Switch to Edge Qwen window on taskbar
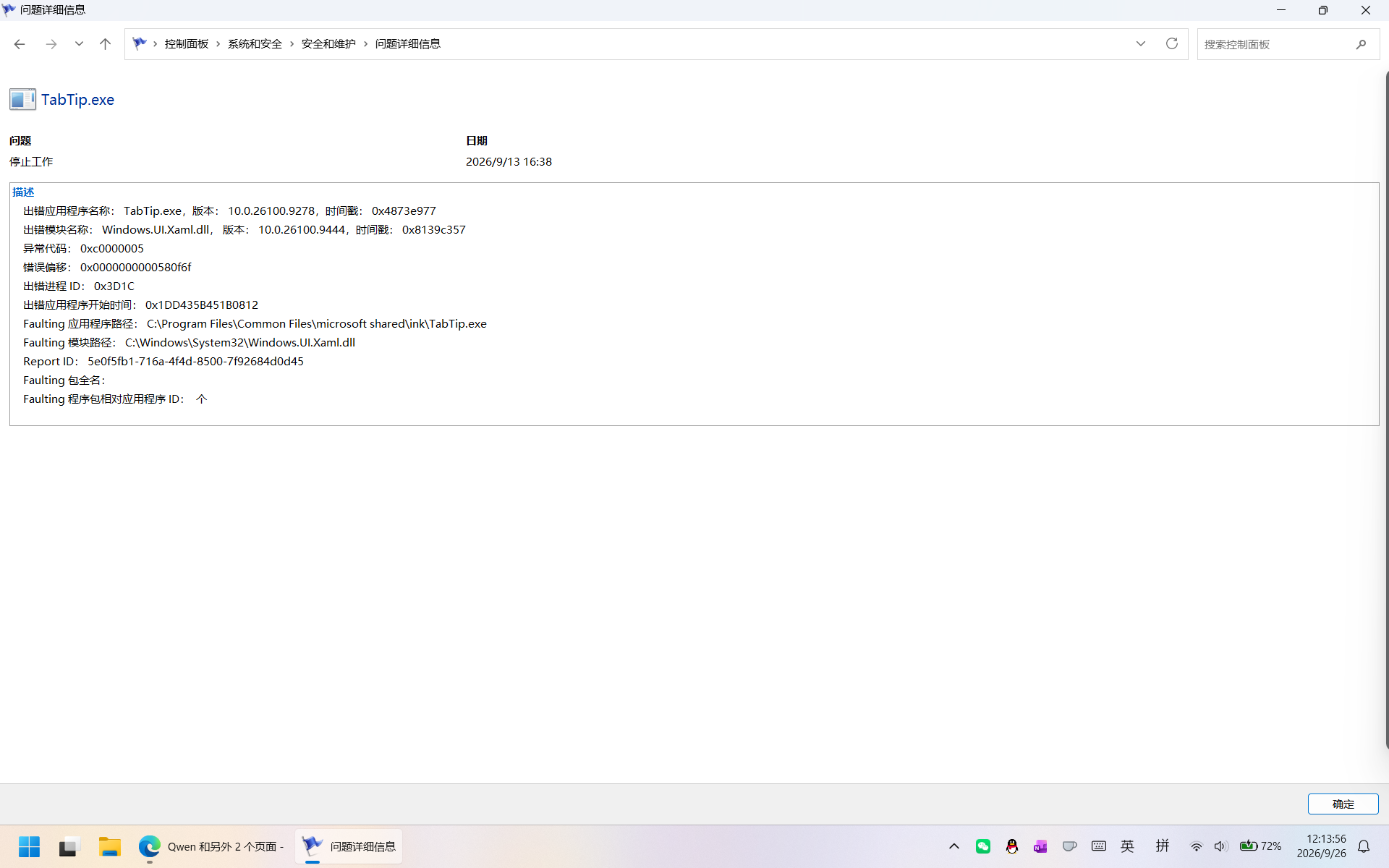This screenshot has height=868, width=1389. tap(211, 846)
